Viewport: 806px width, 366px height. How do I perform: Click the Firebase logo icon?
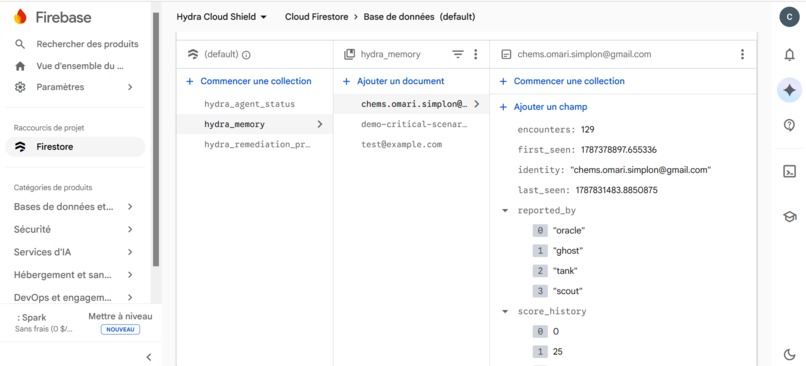click(20, 17)
